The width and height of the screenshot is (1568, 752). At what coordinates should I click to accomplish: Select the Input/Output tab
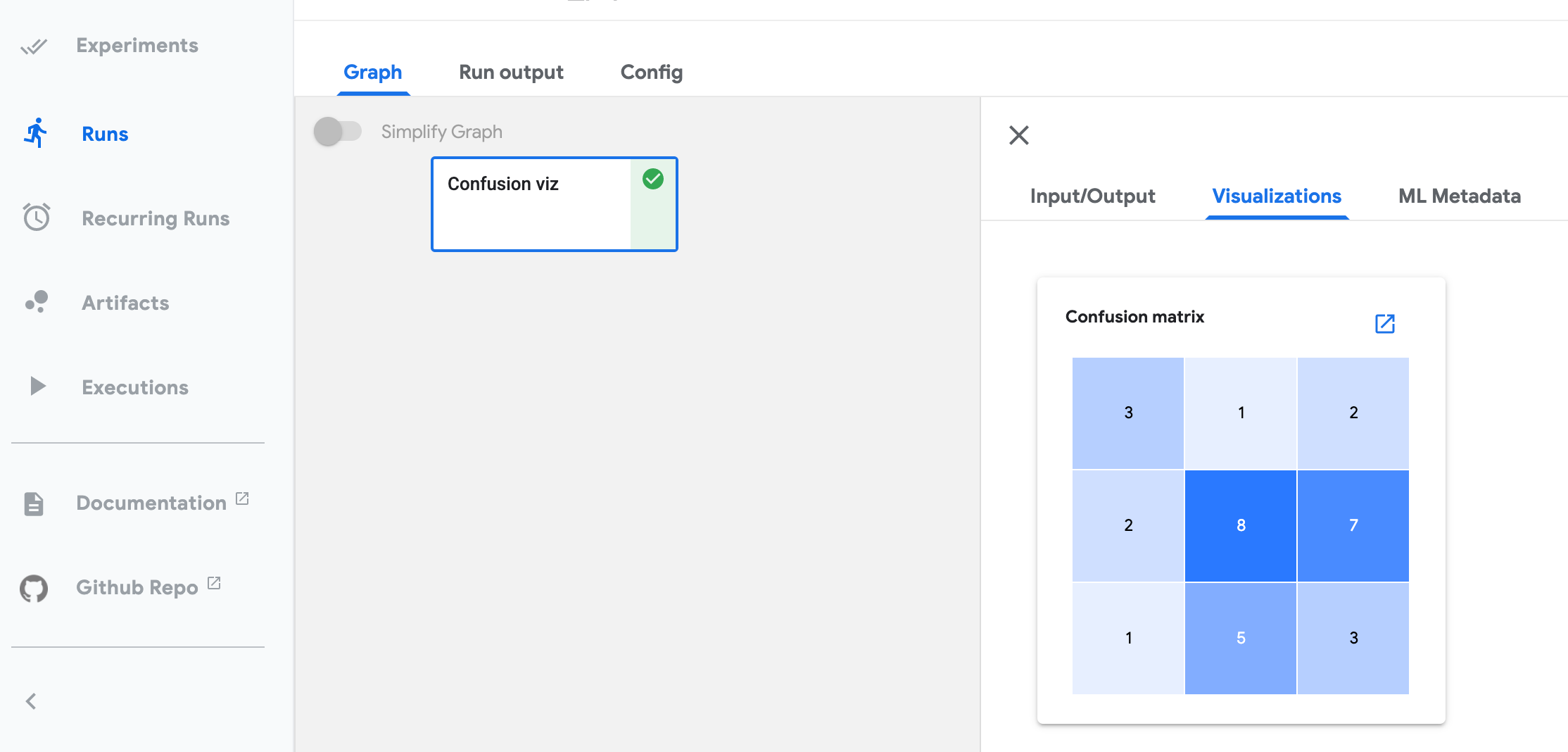coord(1092,196)
